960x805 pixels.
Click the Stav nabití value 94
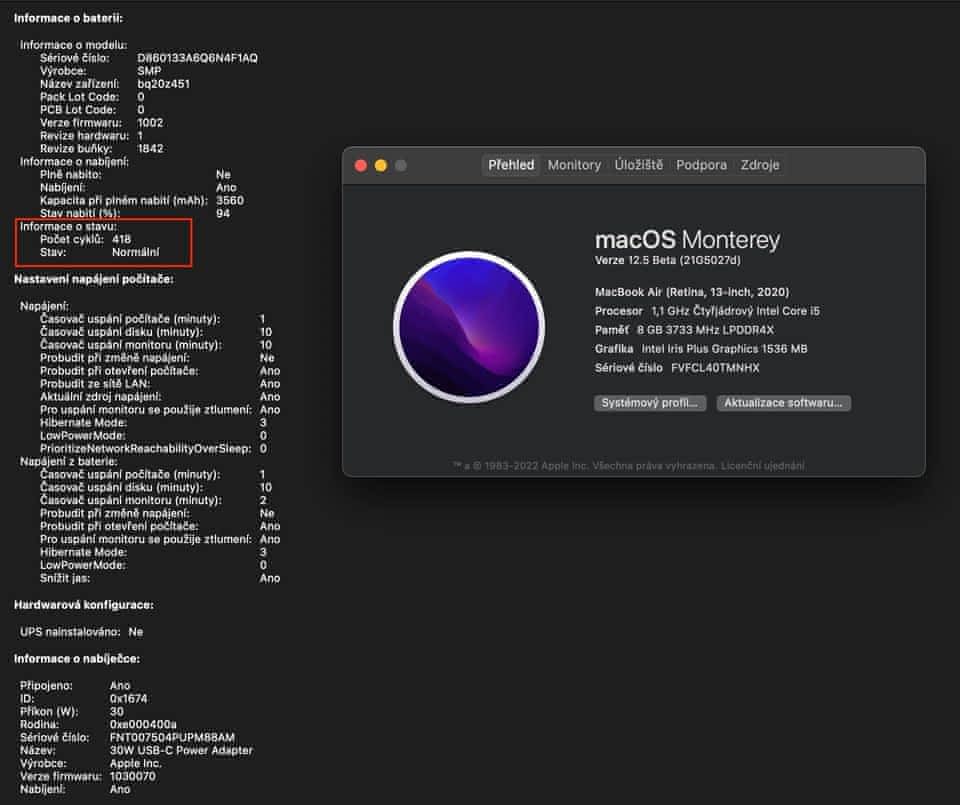click(223, 213)
